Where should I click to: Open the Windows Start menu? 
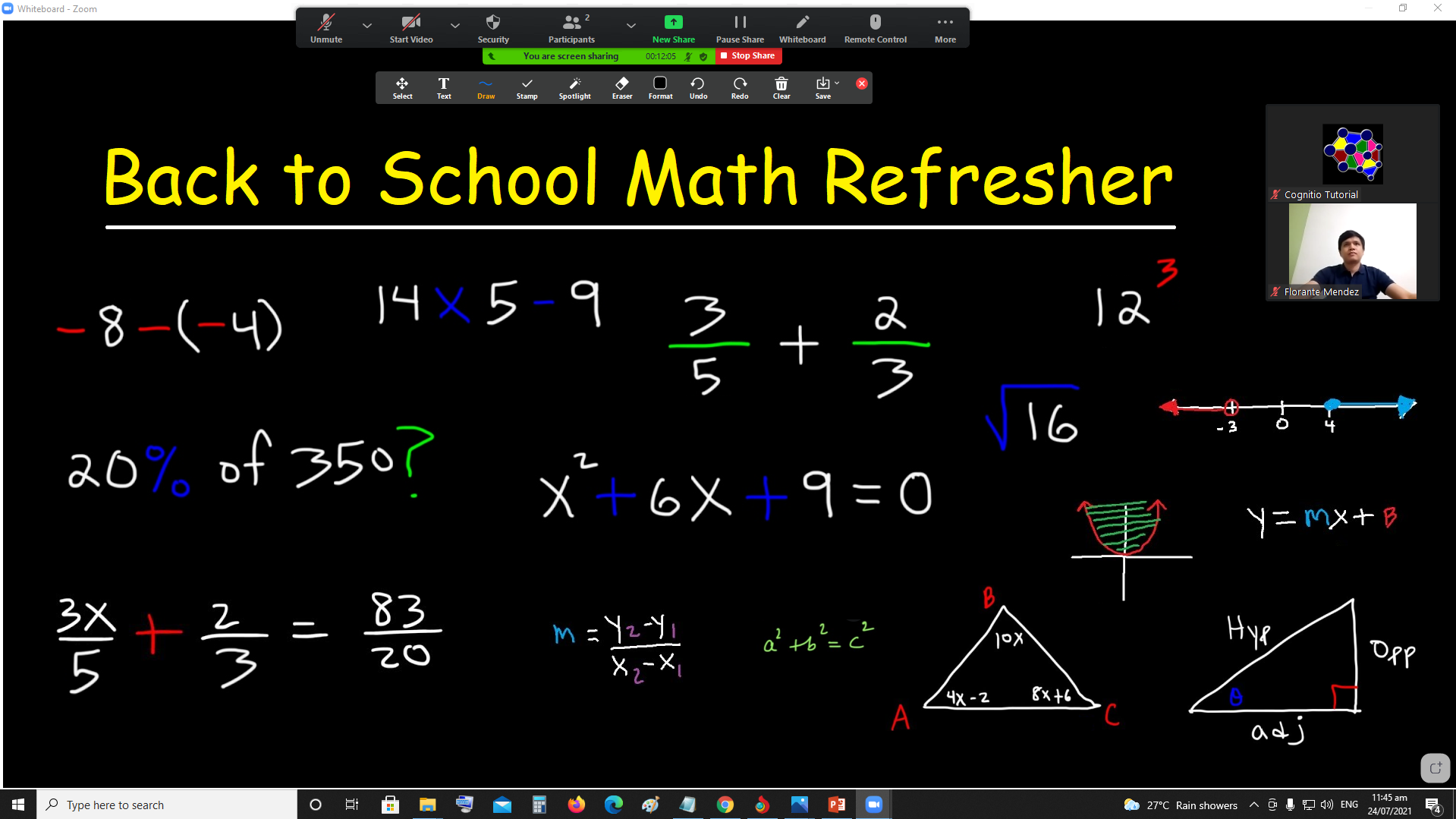[x=18, y=805]
